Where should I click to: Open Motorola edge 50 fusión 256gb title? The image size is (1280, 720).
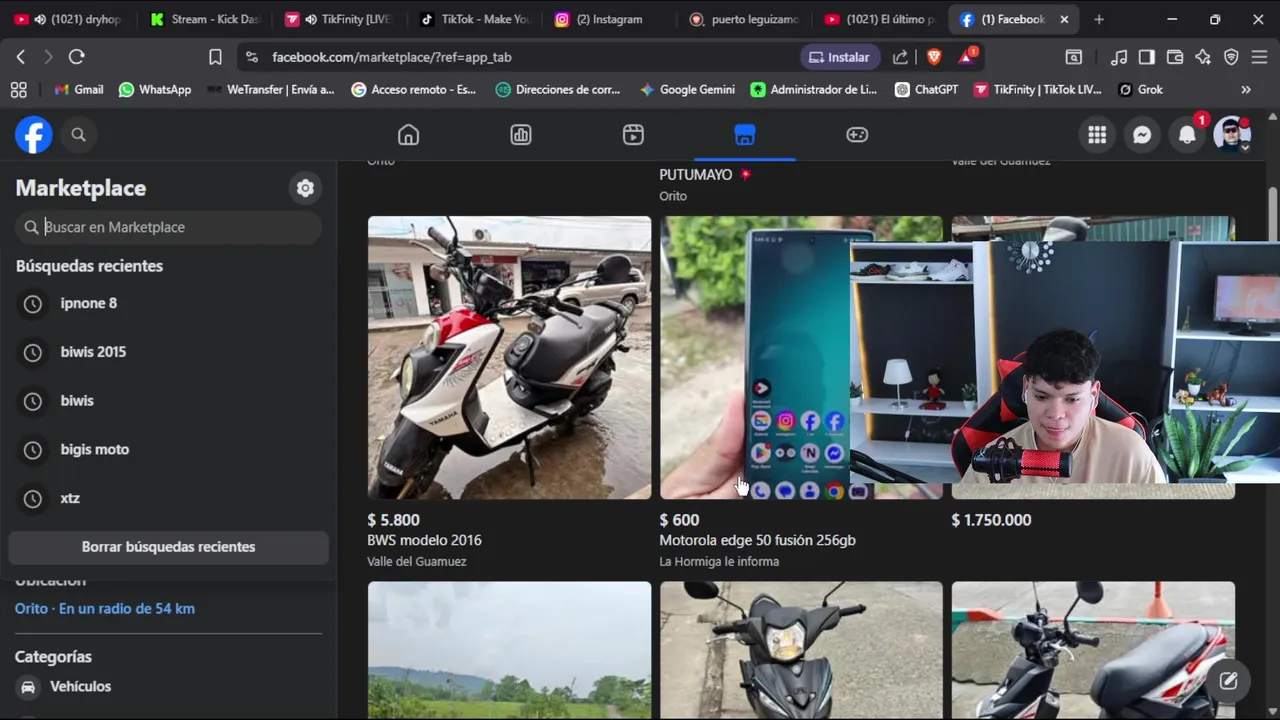coord(757,540)
